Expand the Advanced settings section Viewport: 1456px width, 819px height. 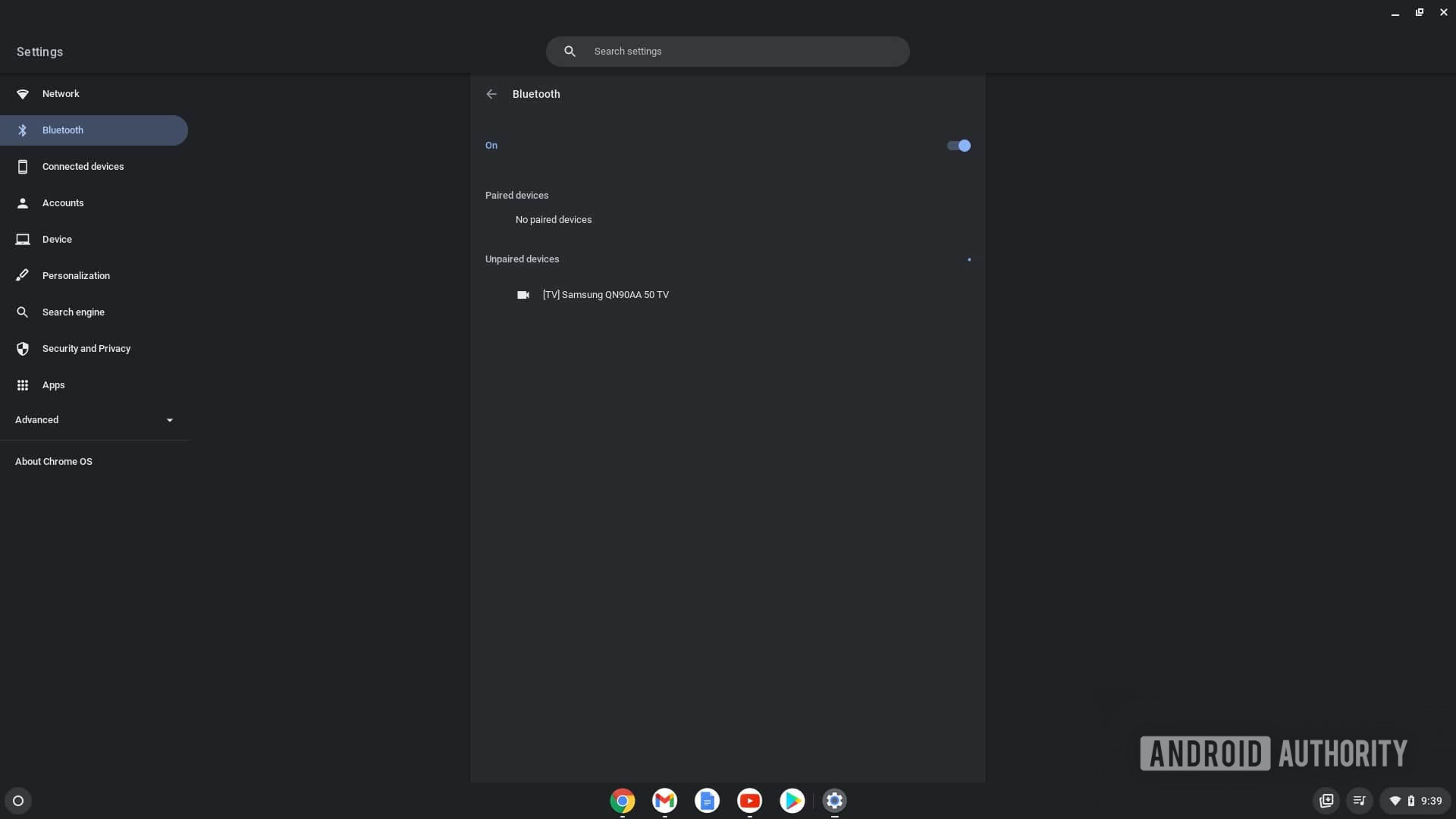94,420
